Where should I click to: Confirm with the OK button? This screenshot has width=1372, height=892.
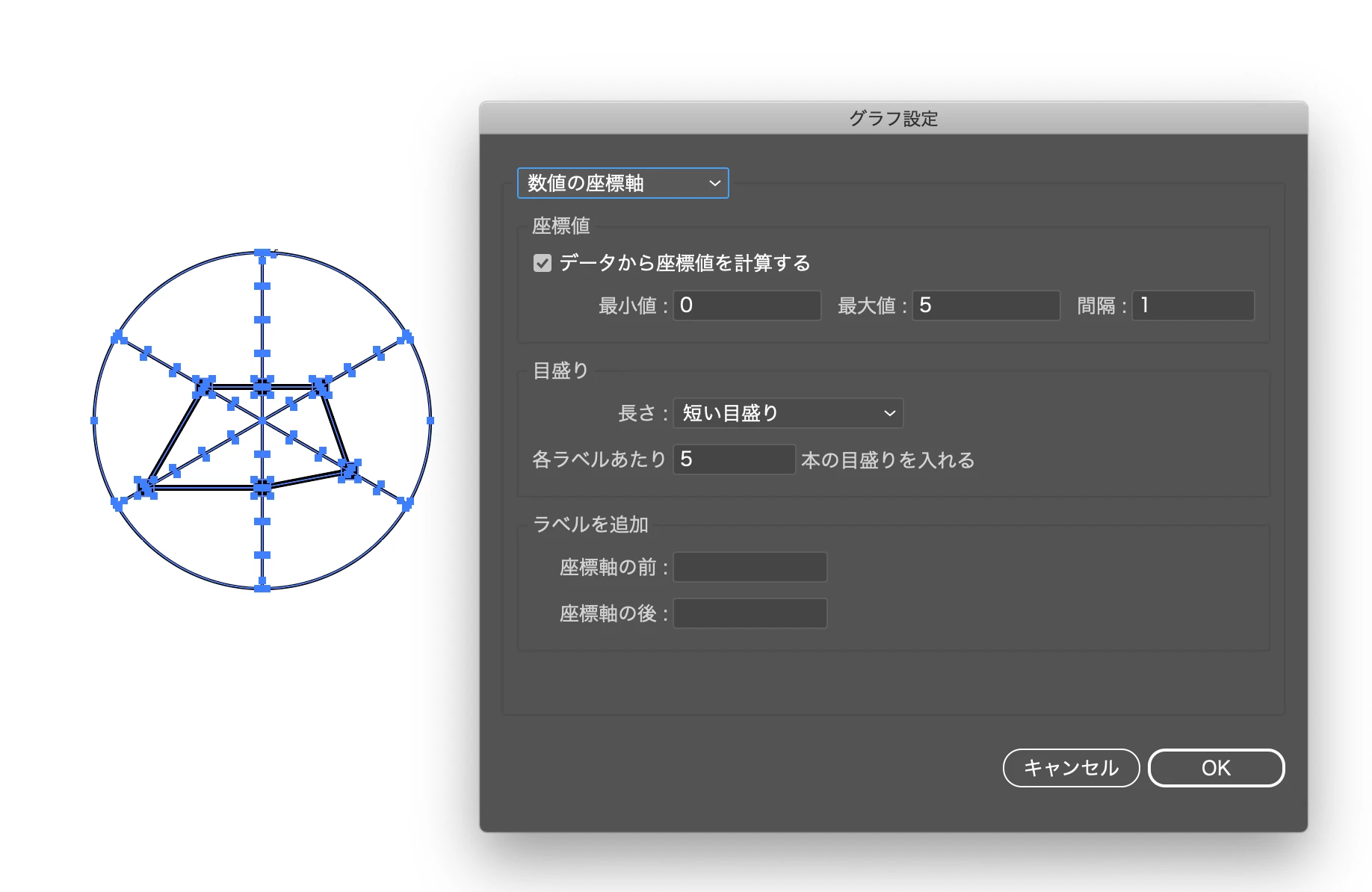[x=1216, y=768]
